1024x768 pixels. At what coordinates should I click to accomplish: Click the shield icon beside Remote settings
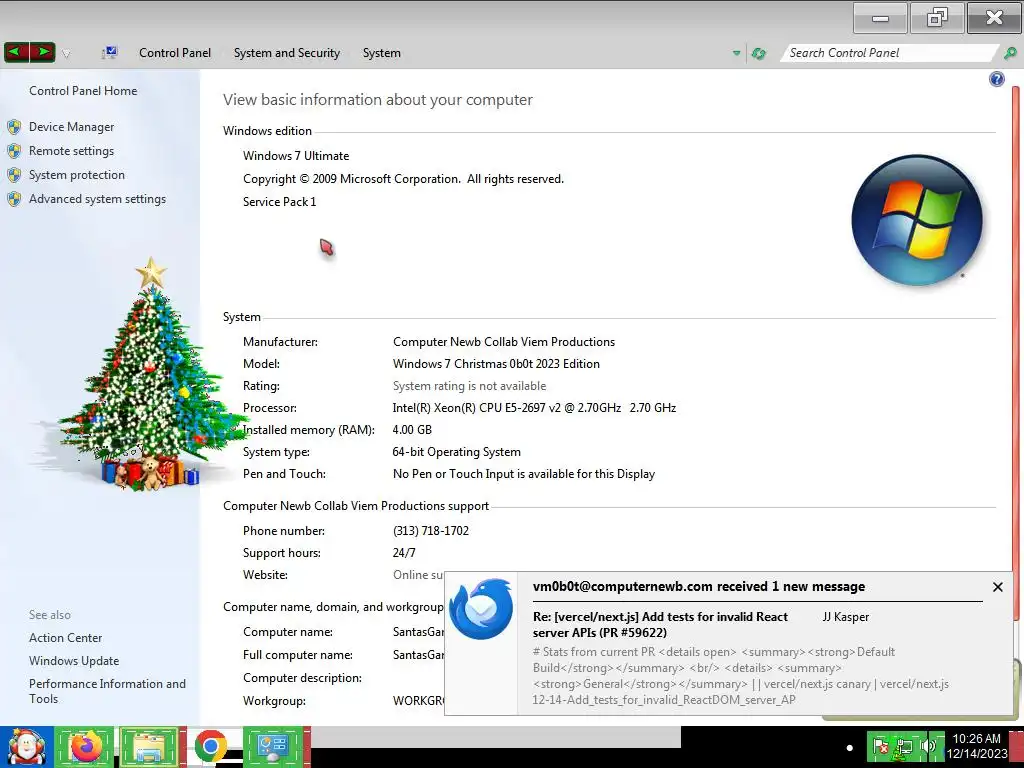pyautogui.click(x=14, y=151)
